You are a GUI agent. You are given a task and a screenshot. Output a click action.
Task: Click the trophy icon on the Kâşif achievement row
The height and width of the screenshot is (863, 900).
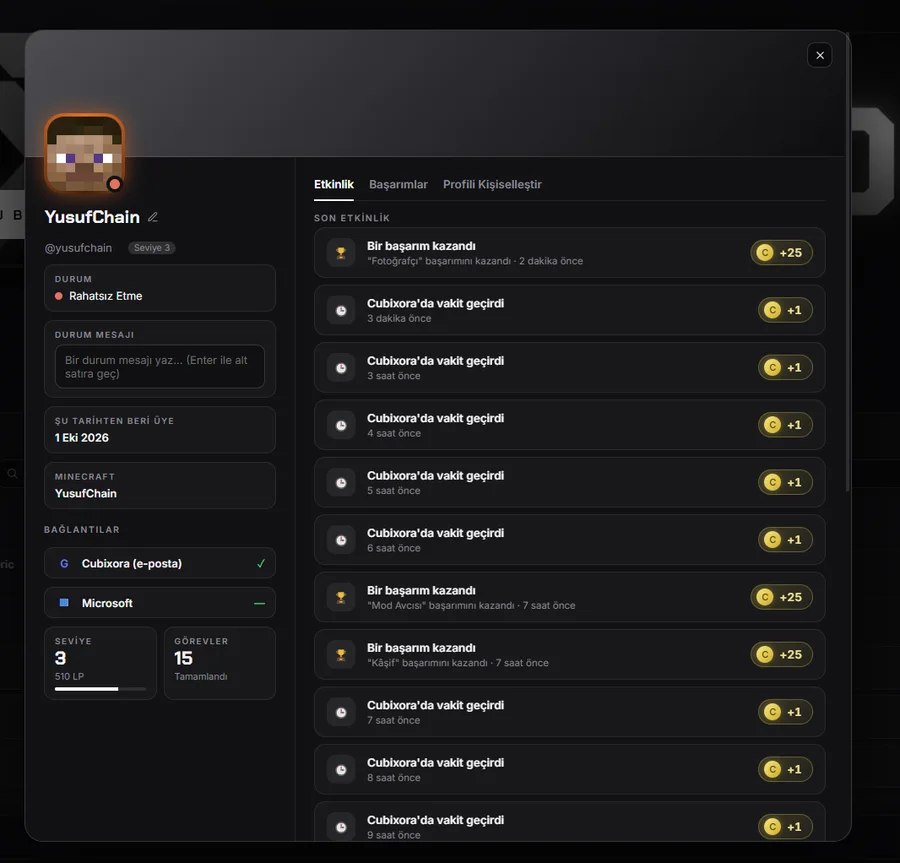341,654
